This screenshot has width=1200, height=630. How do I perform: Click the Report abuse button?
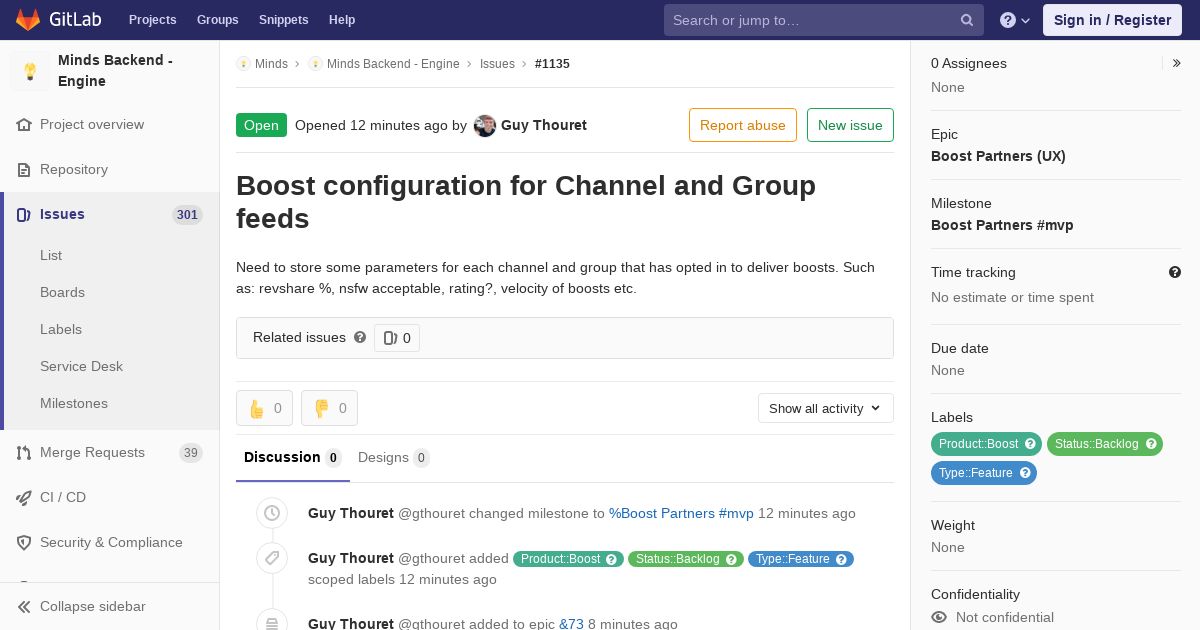tap(743, 125)
